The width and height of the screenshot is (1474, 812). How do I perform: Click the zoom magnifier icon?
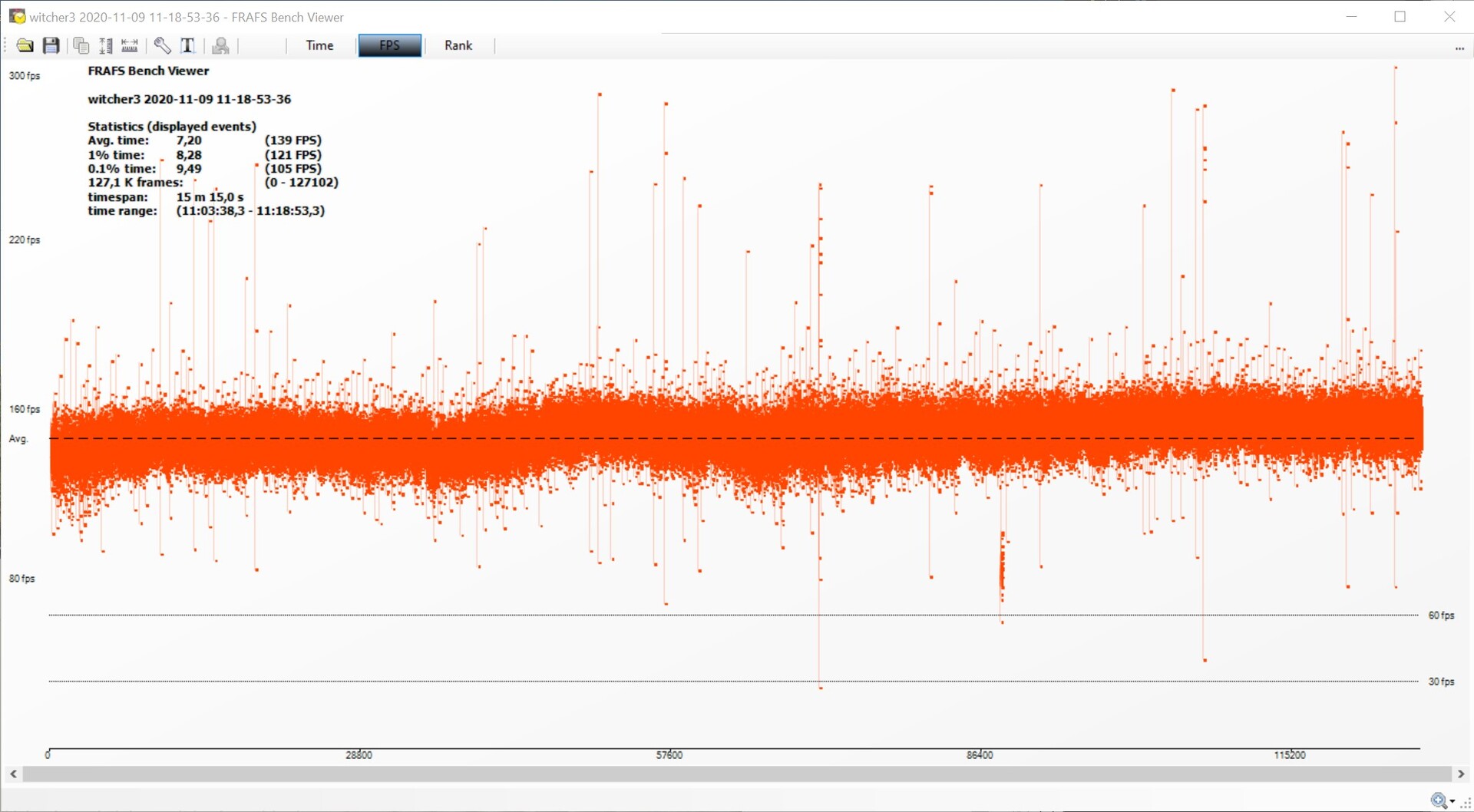(x=1439, y=800)
